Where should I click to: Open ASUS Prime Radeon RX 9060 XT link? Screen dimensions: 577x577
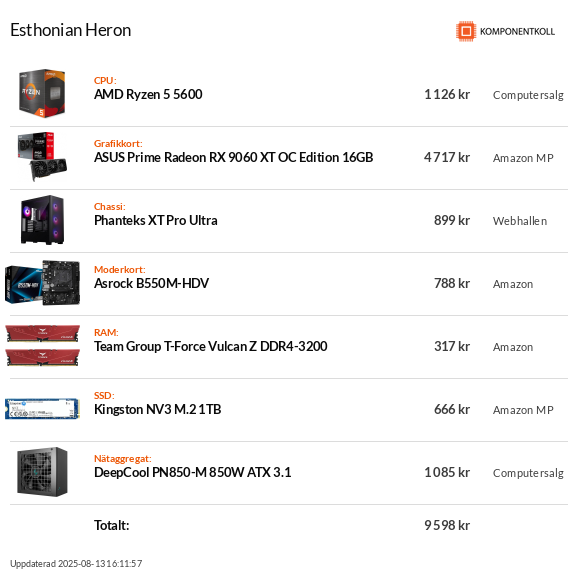pyautogui.click(x=233, y=157)
